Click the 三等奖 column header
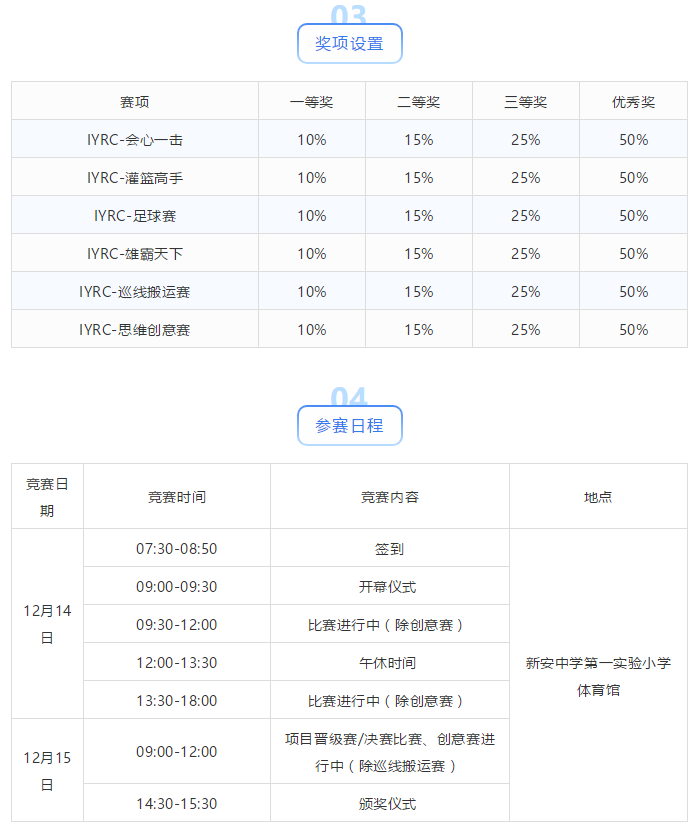Image resolution: width=699 pixels, height=834 pixels. coord(526,102)
